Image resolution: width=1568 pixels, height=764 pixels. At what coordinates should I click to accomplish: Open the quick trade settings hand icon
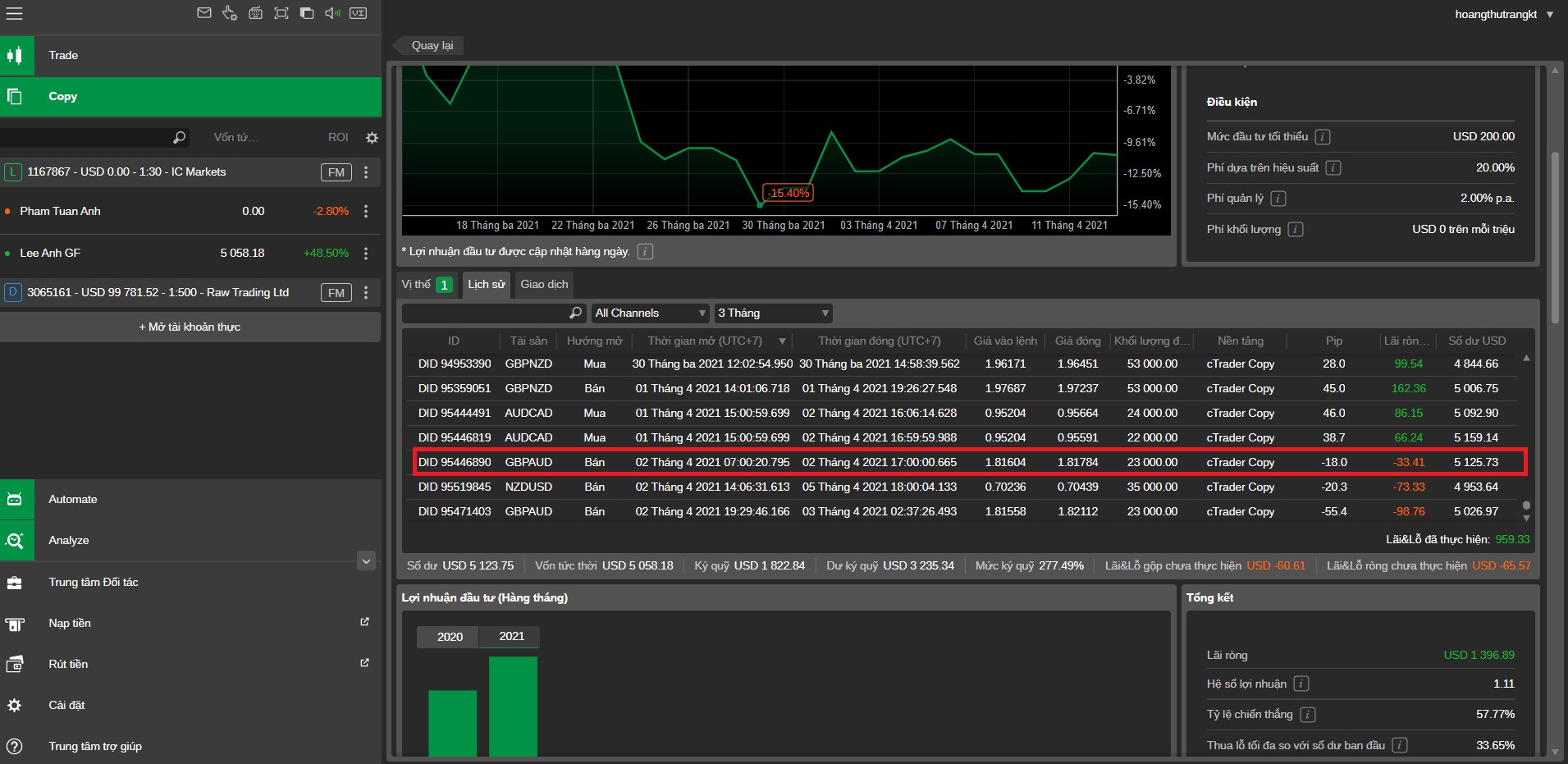coord(230,13)
